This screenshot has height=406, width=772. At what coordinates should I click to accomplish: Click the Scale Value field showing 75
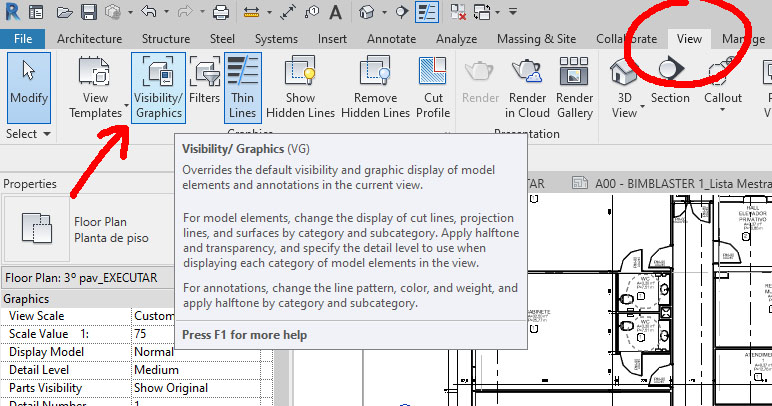(x=201, y=333)
